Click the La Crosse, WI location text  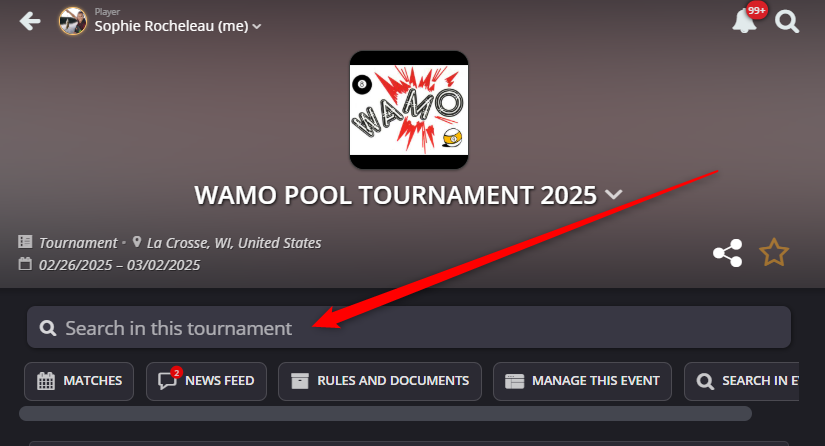[234, 243]
